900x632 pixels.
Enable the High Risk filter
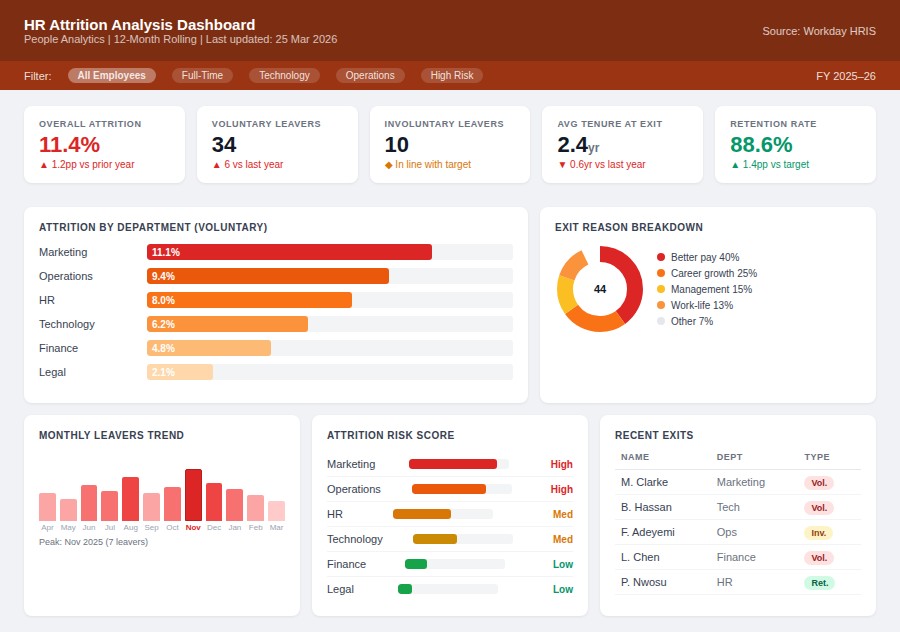point(452,75)
